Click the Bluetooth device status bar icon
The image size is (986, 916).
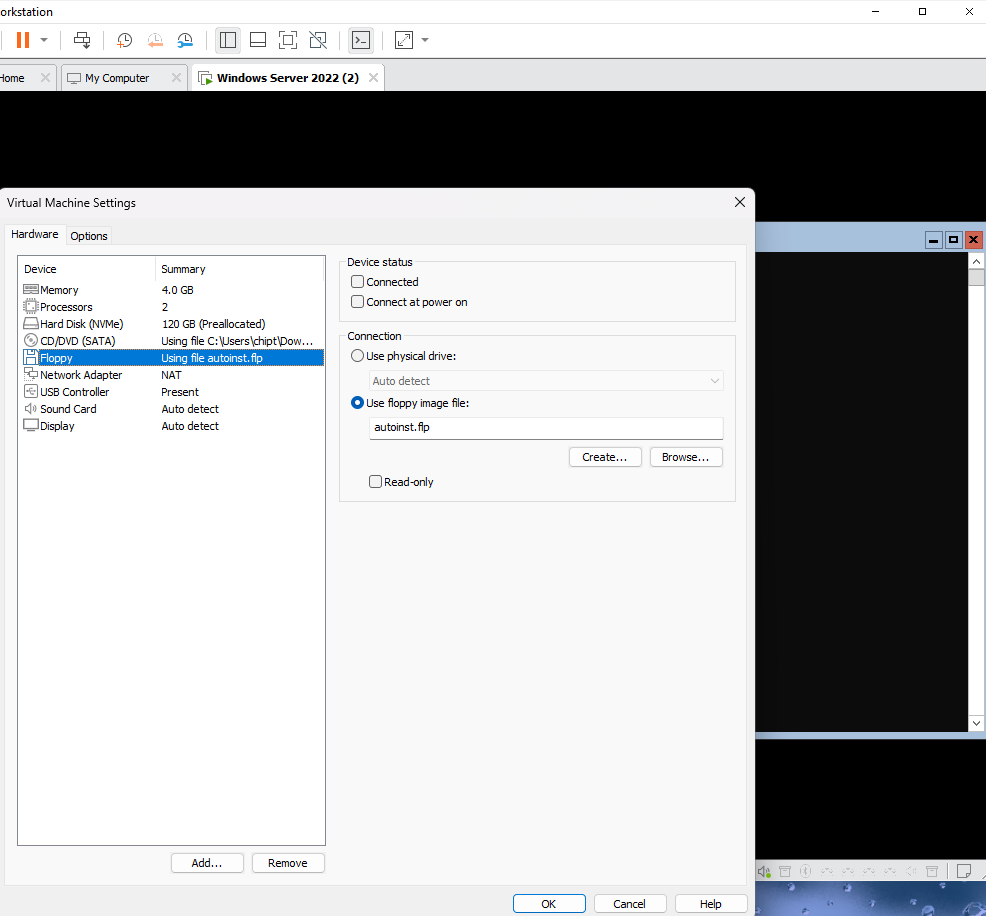805,872
